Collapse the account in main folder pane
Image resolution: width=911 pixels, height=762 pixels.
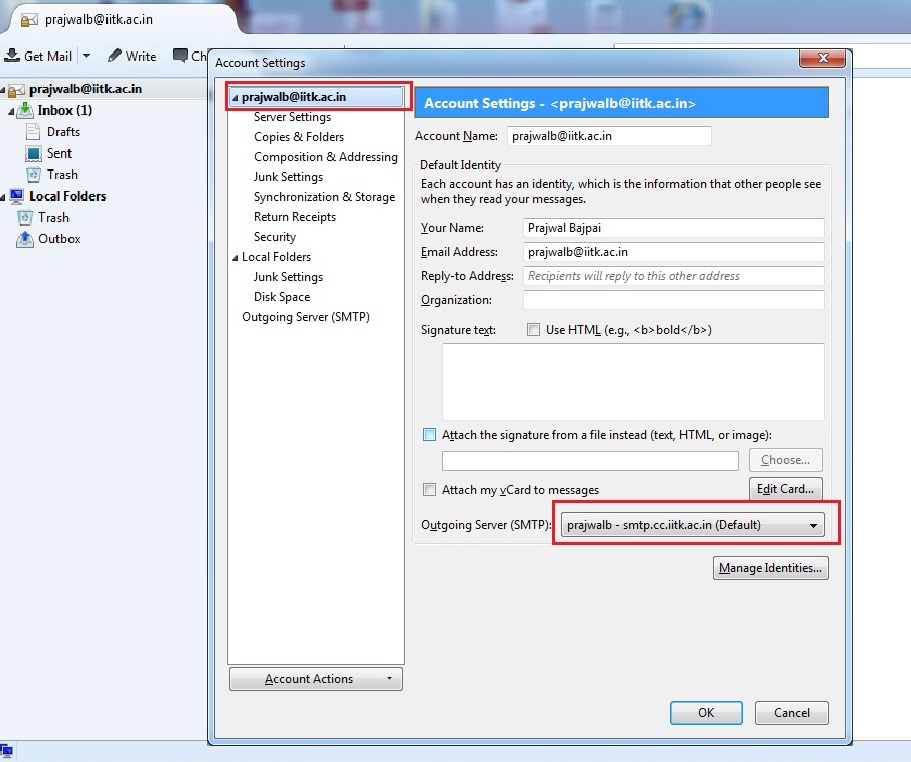coord(3,90)
